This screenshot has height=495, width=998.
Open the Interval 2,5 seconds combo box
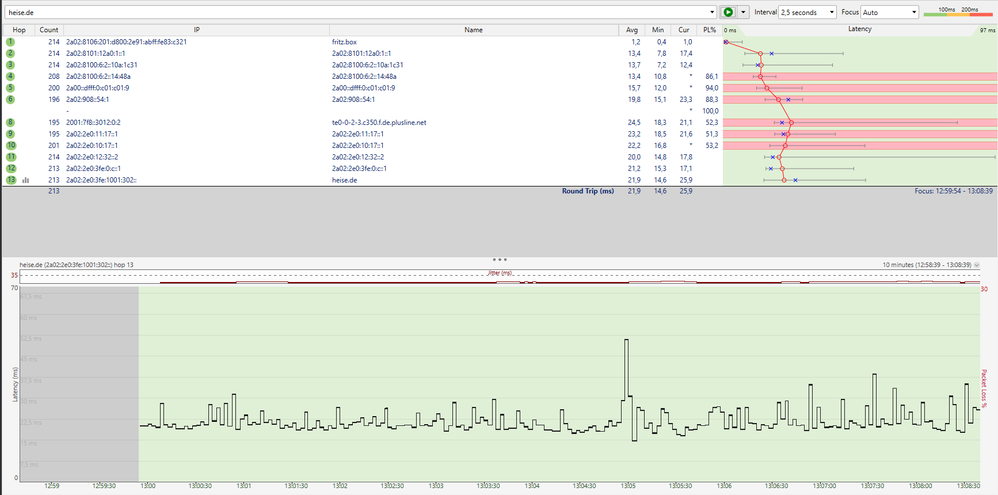click(x=807, y=12)
